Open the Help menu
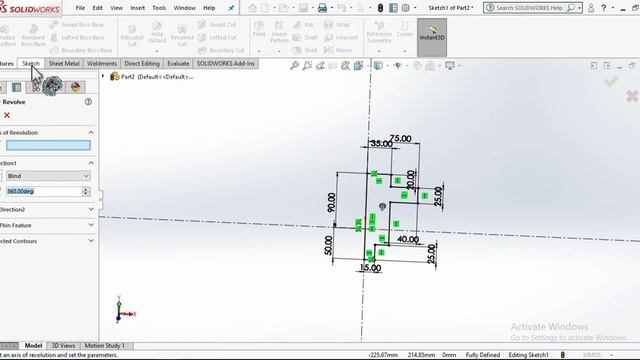The image size is (640, 360). pos(209,8)
